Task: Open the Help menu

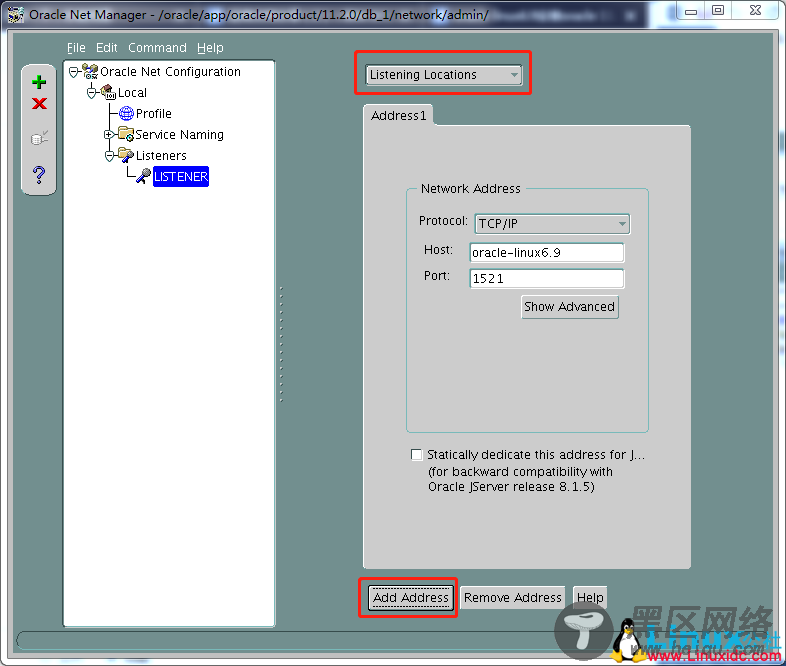Action: (x=210, y=48)
